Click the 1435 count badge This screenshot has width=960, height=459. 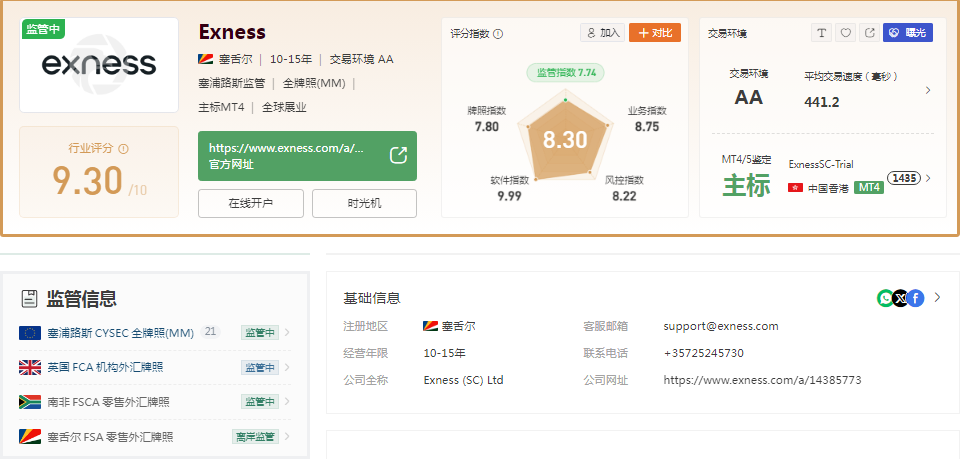click(x=904, y=178)
